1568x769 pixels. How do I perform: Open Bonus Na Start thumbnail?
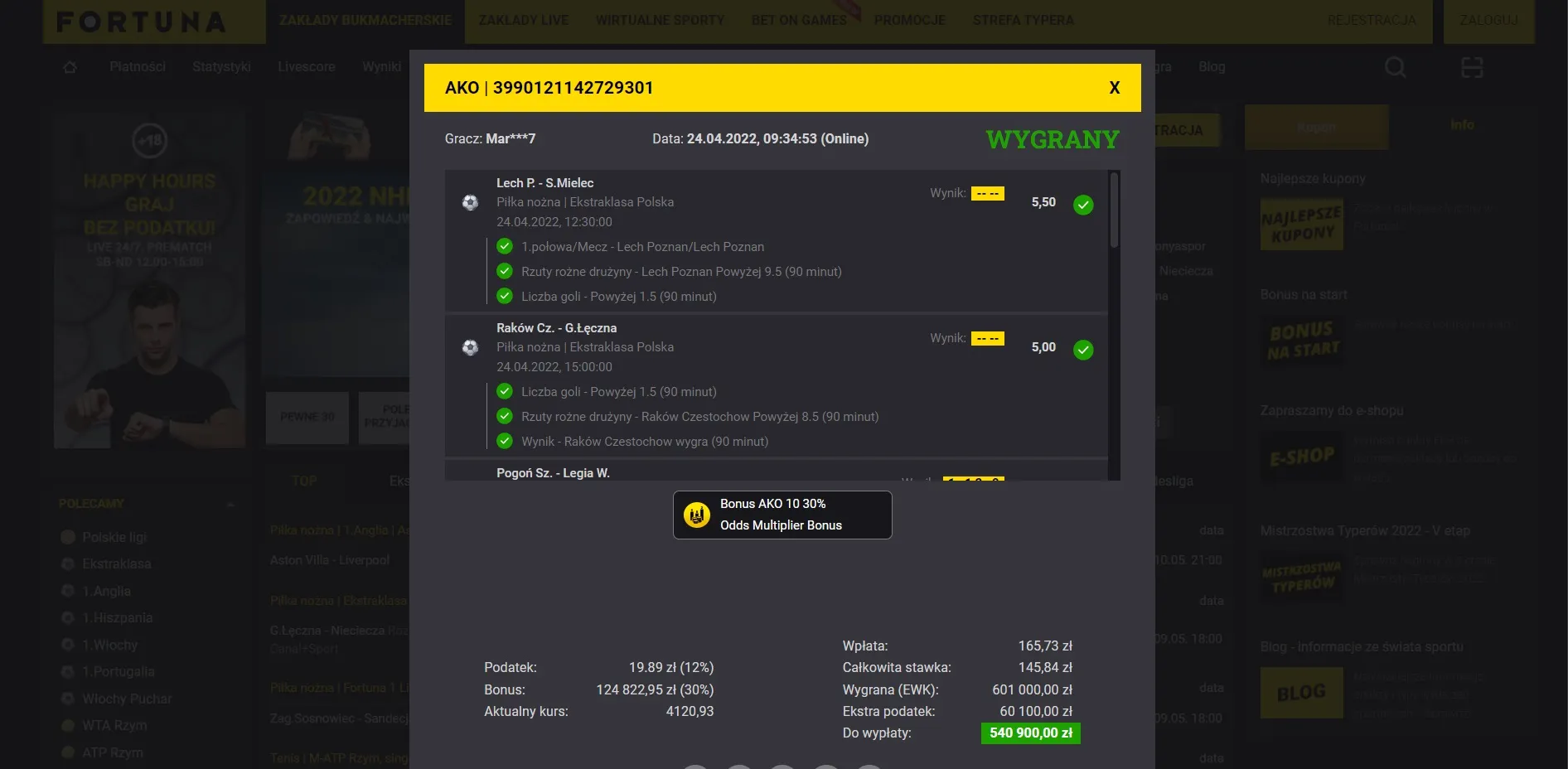pos(1301,341)
